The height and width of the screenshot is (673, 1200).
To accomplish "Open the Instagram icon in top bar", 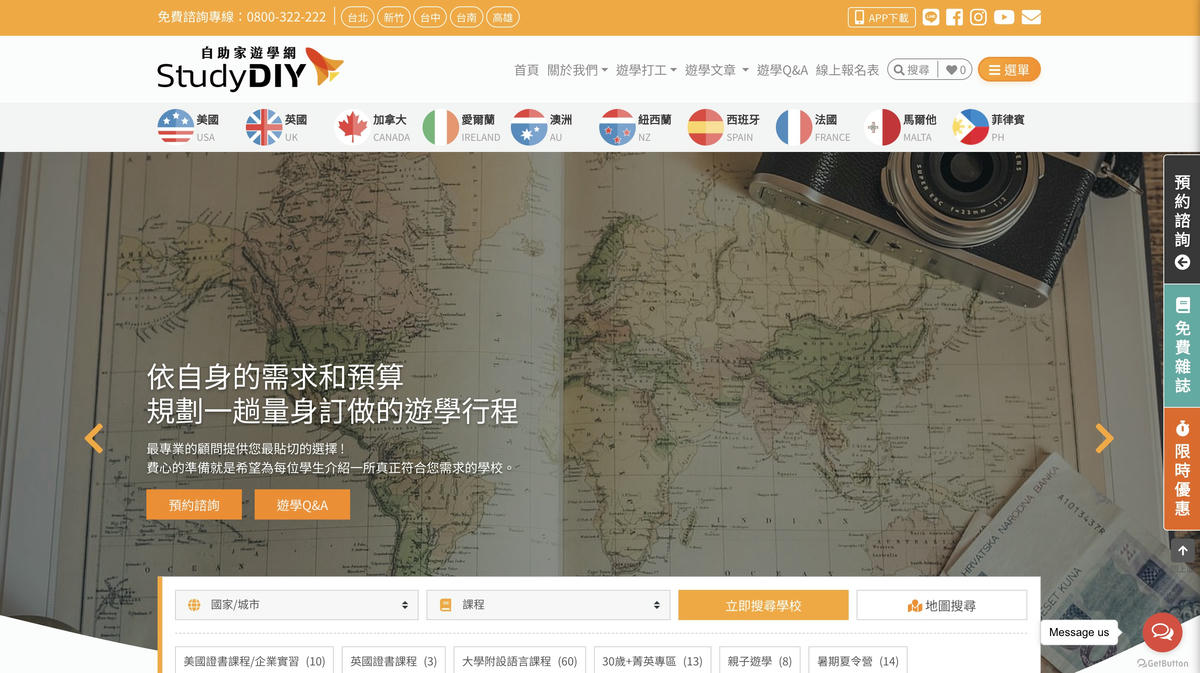I will click(978, 17).
